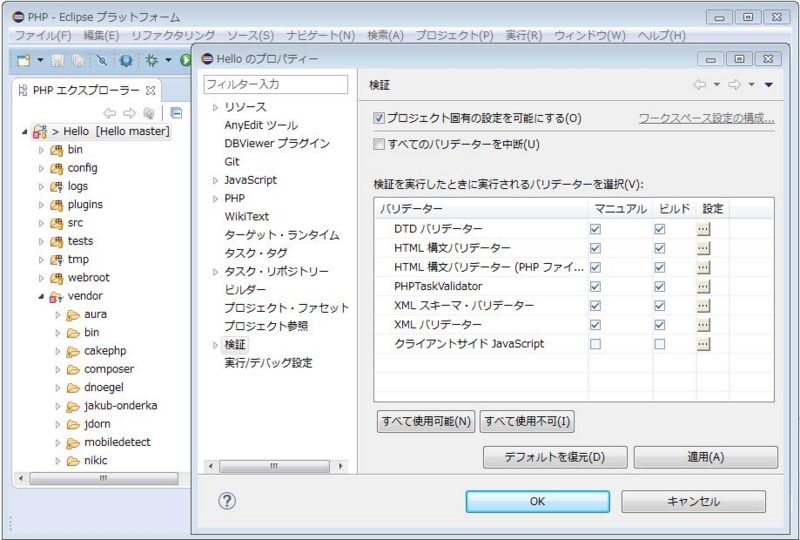This screenshot has width=800, height=540.
Task: Click the フィルター入力 filter field
Action: coord(276,84)
